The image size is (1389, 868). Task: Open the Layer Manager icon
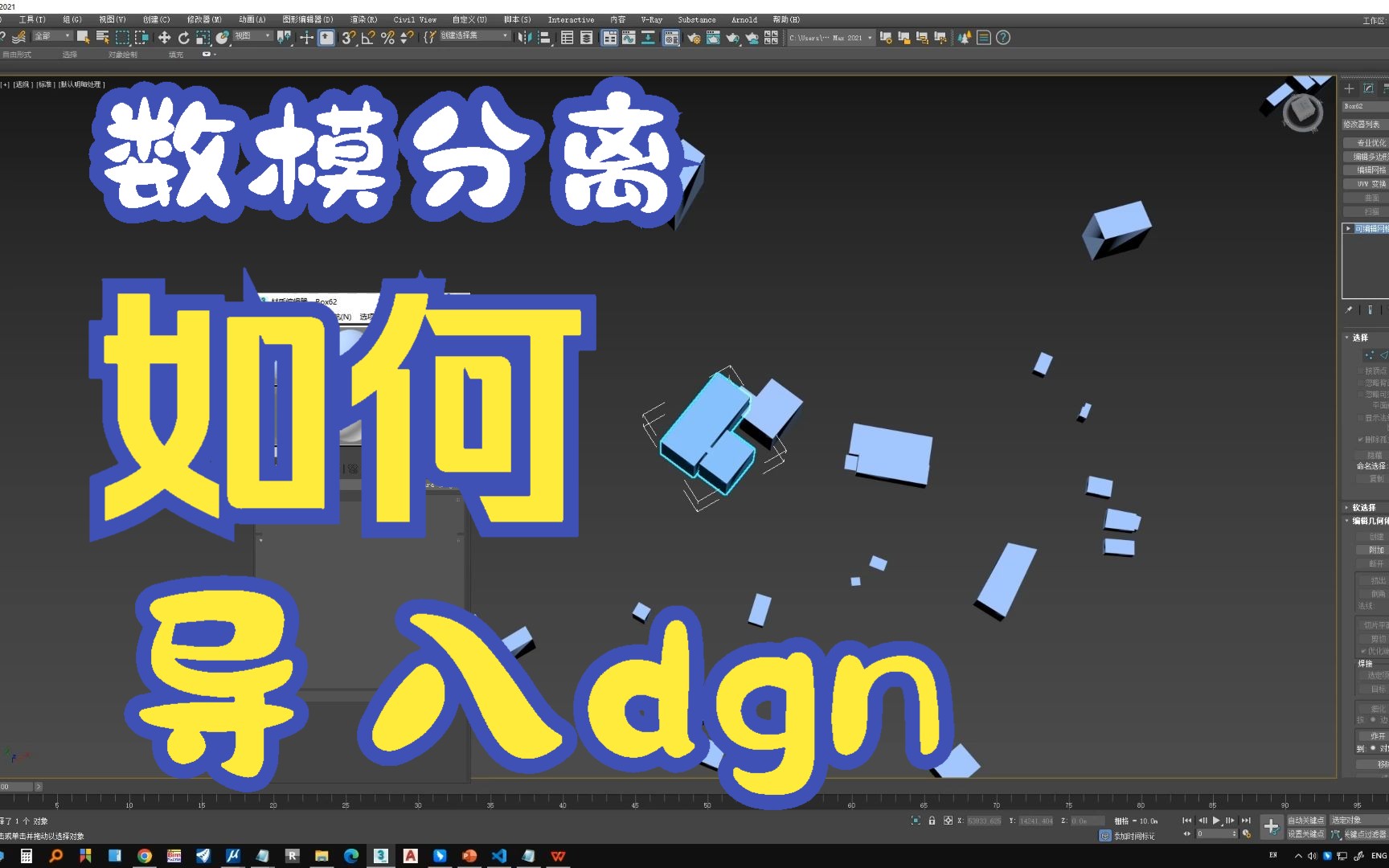pyautogui.click(x=587, y=37)
